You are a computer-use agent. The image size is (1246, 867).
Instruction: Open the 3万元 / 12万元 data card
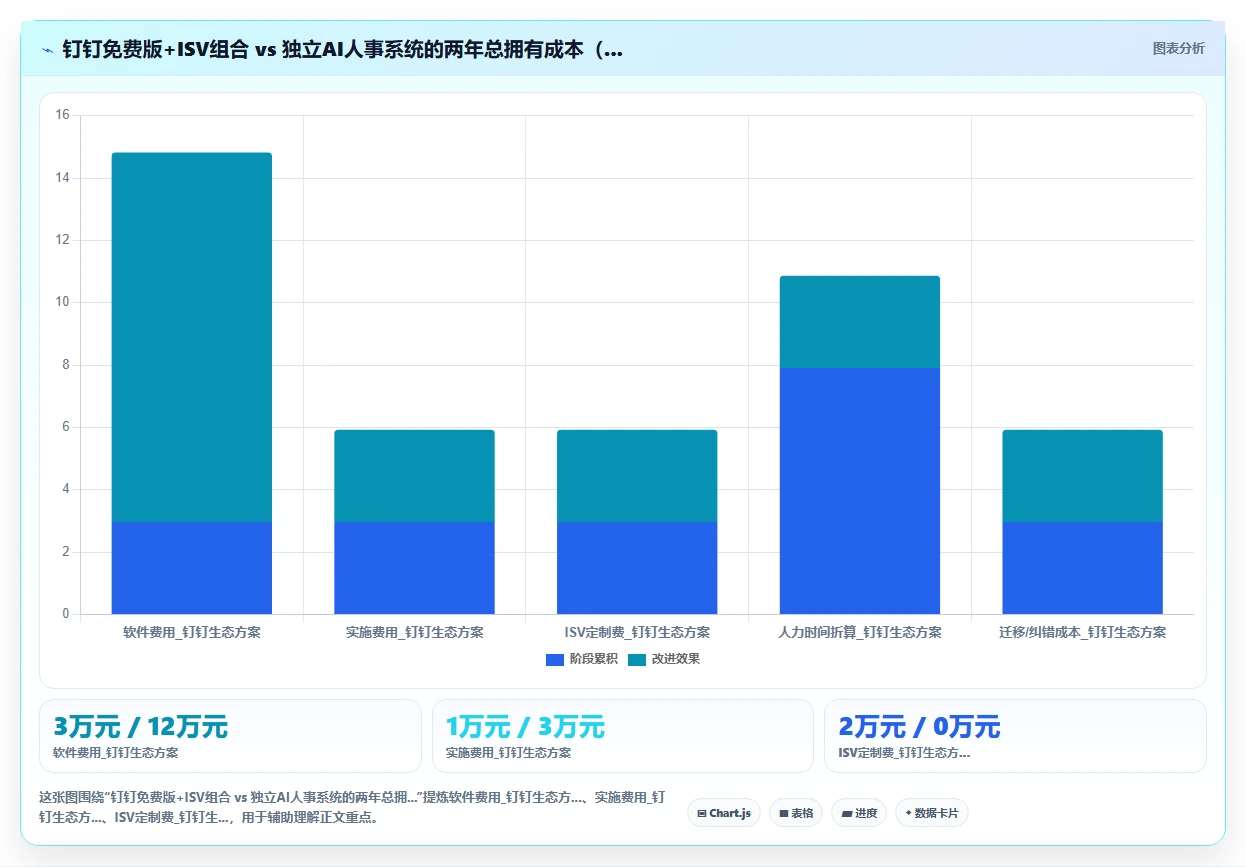pos(230,736)
